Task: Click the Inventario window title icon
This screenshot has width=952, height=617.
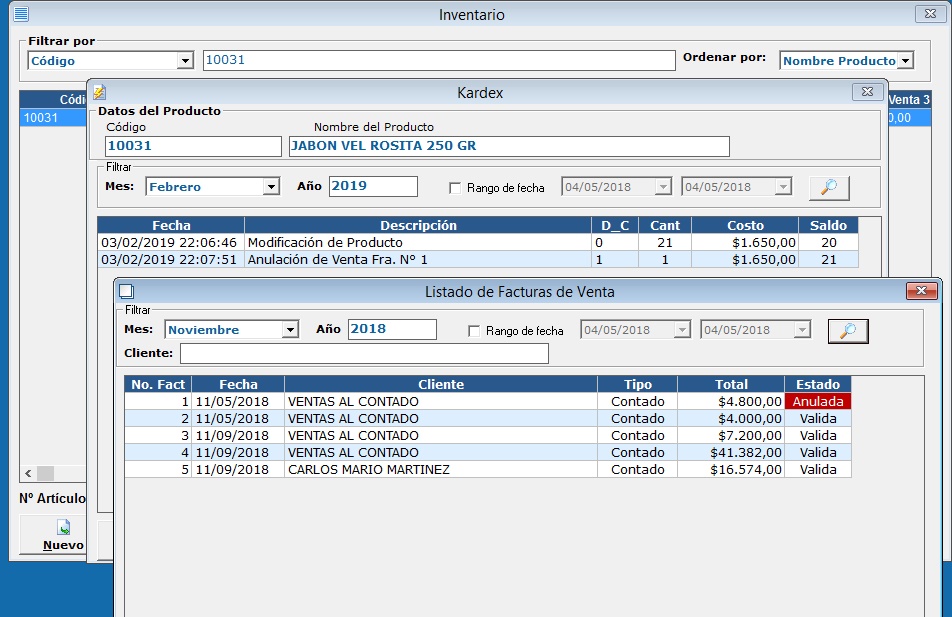Action: [20, 15]
